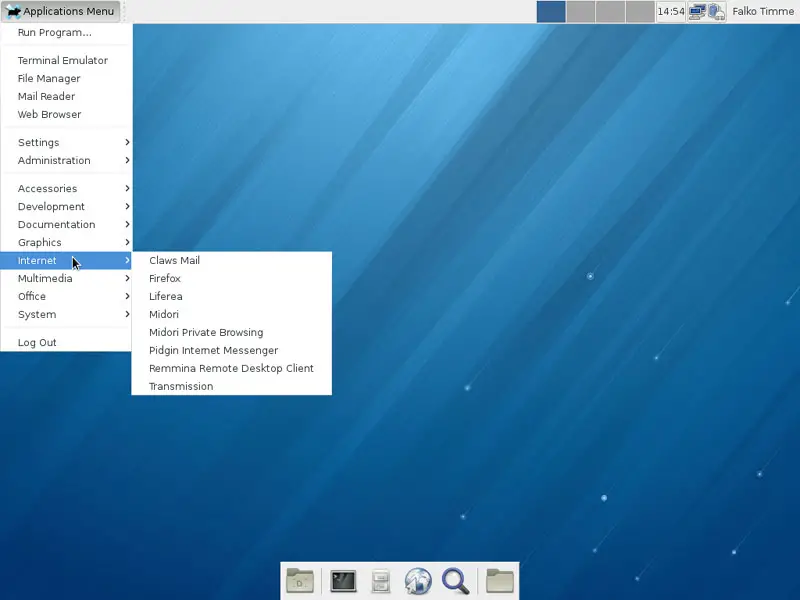Image resolution: width=800 pixels, height=600 pixels.
Task: Expand the Development submenu
Action: click(x=66, y=207)
